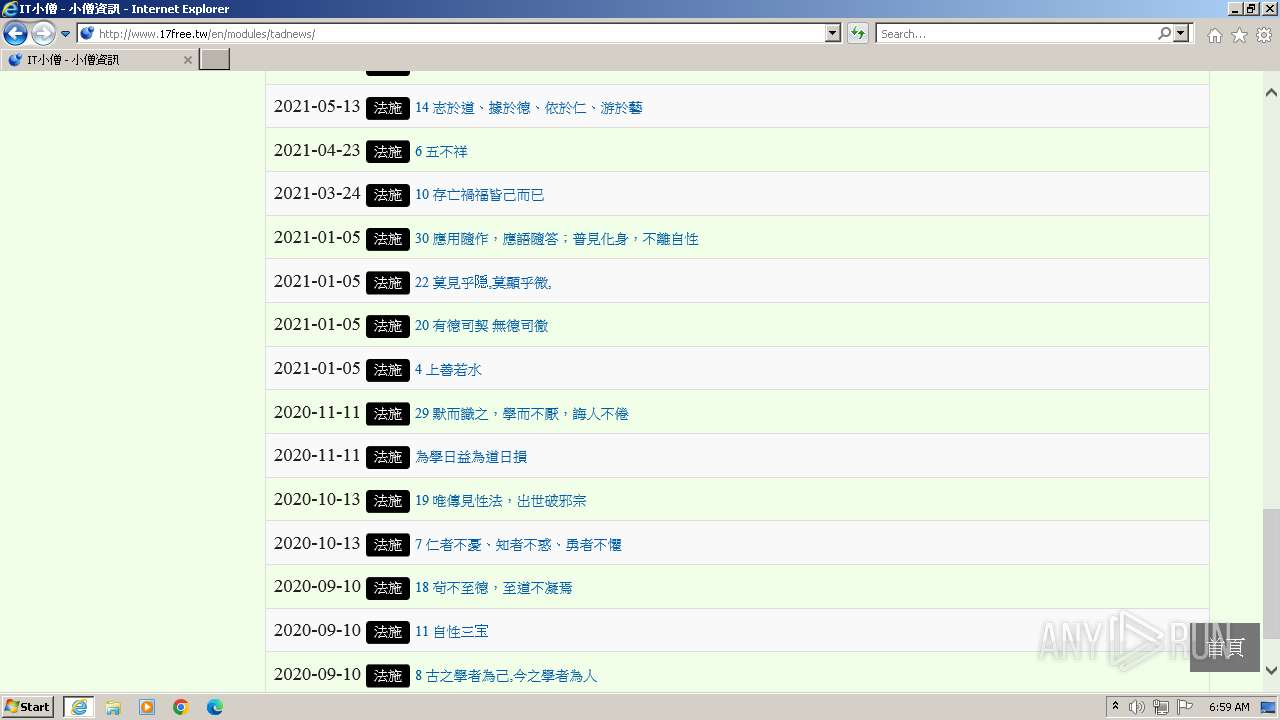Screen dimensions: 1280x720
Task: Open article 為學日益為道日損
Action: [471, 457]
